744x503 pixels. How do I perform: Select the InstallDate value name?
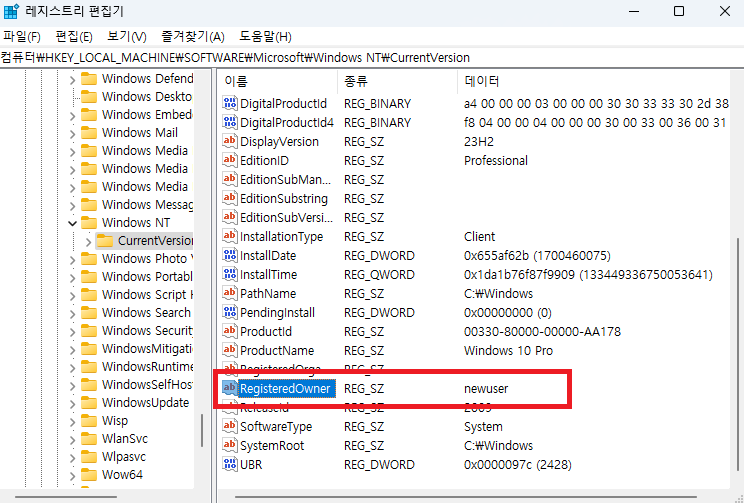pos(268,256)
